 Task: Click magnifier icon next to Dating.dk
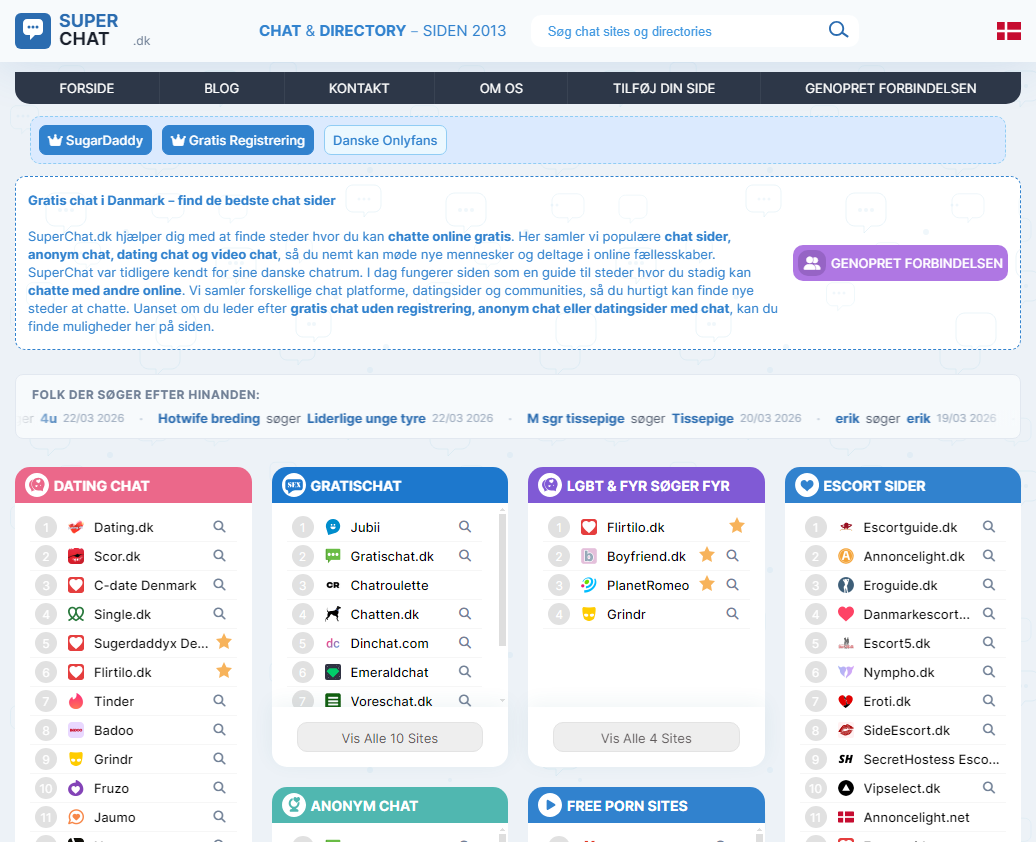(x=219, y=527)
